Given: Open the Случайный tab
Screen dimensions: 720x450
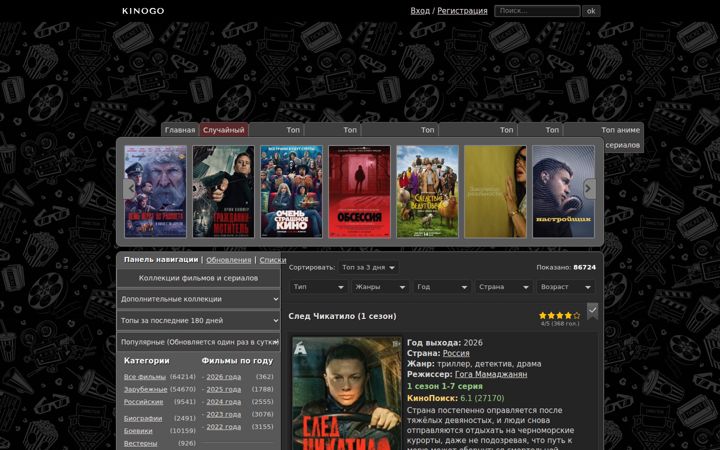Looking at the screenshot, I should pos(224,130).
